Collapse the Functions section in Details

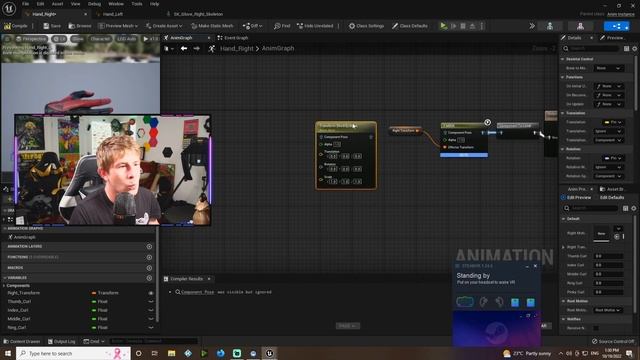point(563,77)
